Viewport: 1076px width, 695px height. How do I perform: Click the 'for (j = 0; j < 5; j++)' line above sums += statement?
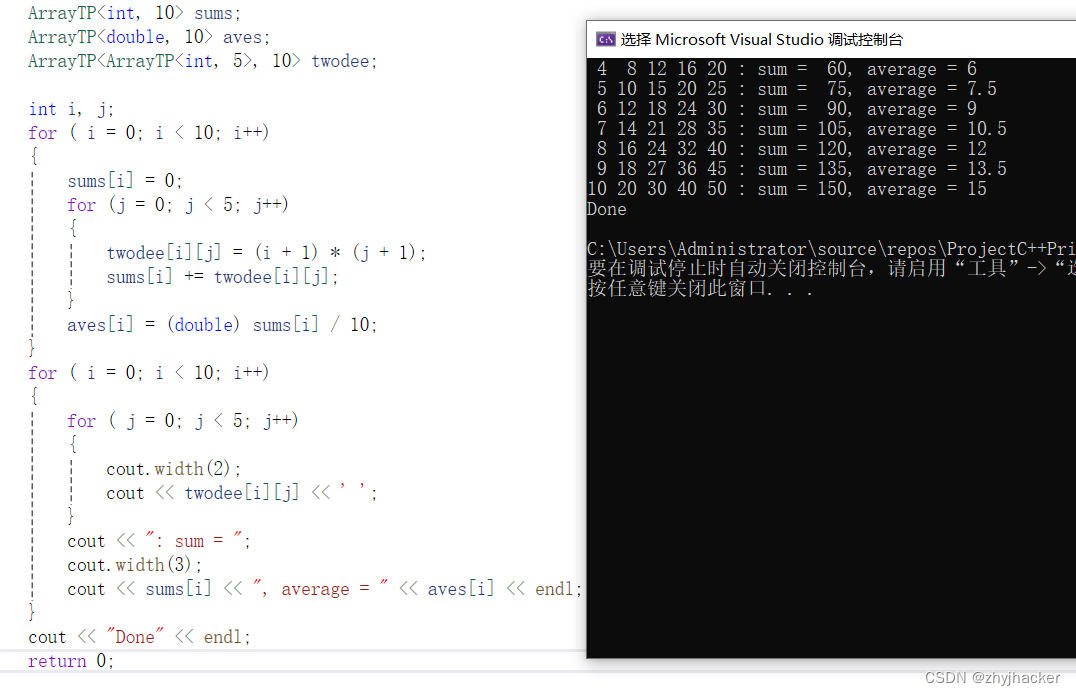178,205
